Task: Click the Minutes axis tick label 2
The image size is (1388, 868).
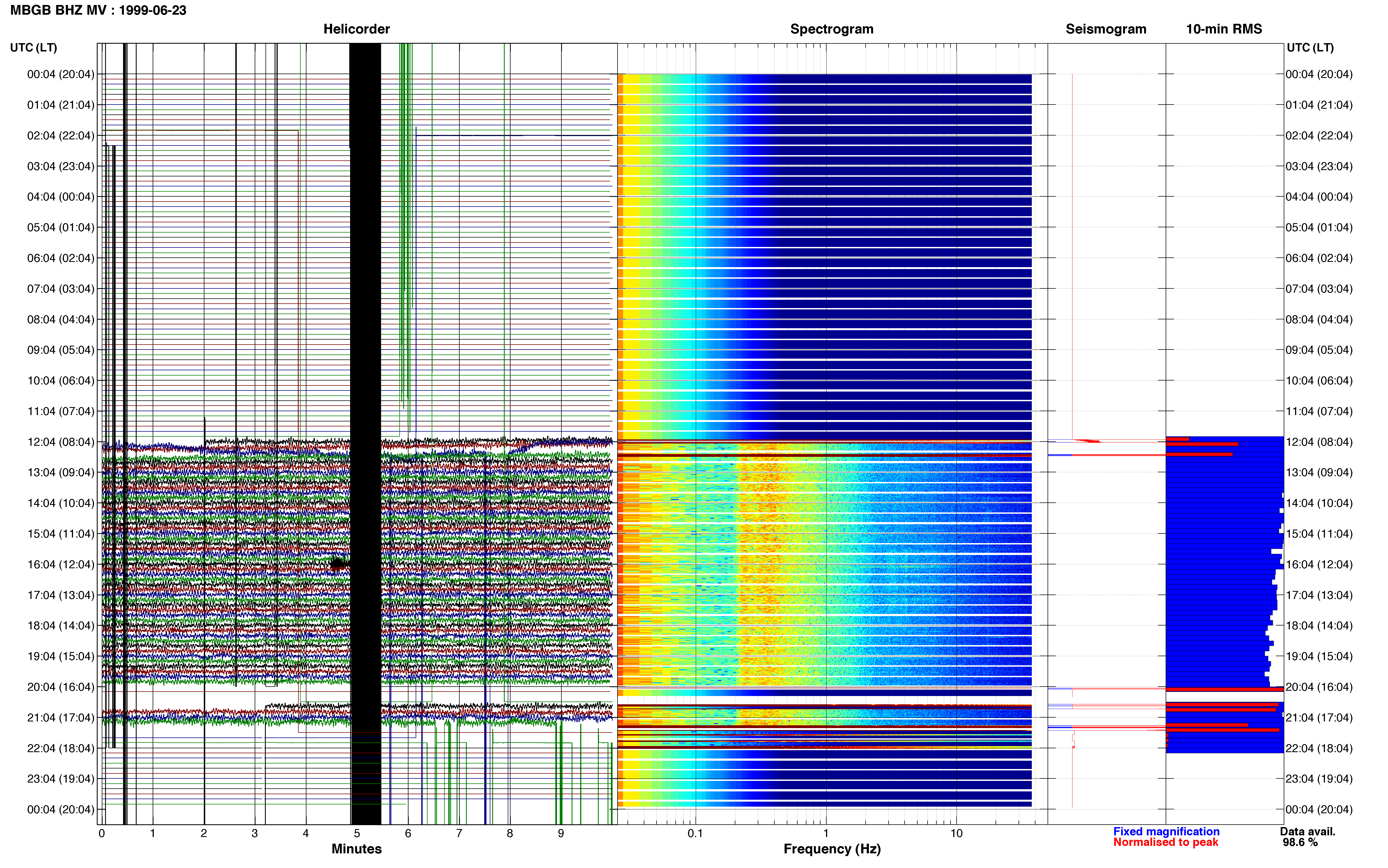Action: coord(204,833)
